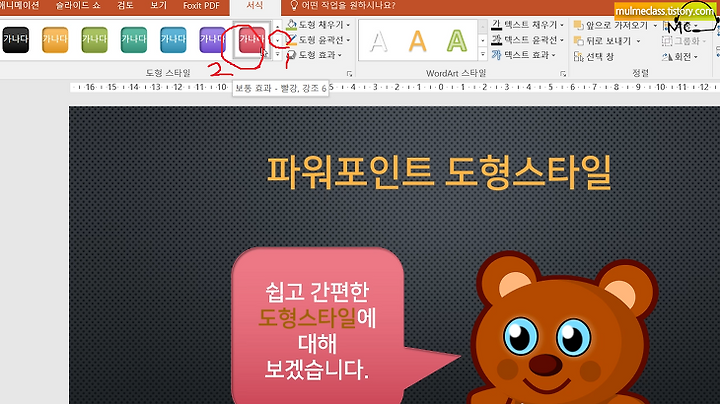720x404 pixels.
Task: Open the 텍스트 효과 dropdown arrow
Action: pyautogui.click(x=553, y=55)
